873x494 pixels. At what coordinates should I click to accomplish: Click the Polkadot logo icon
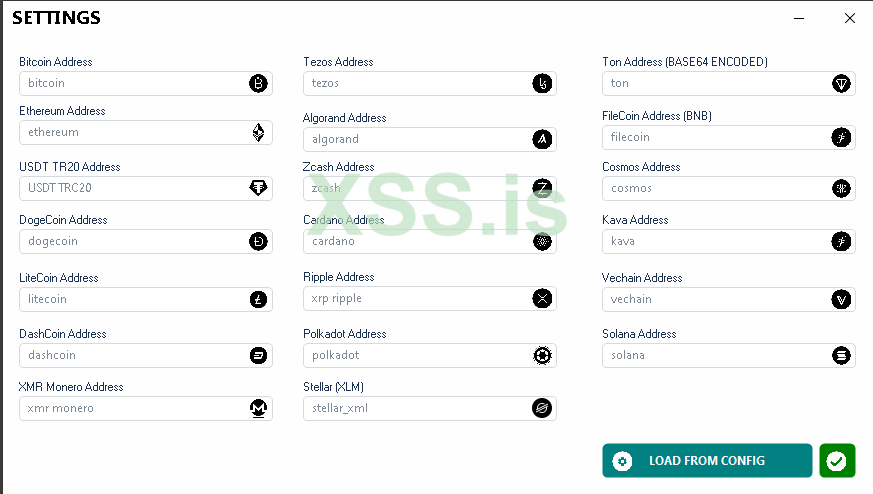(x=542, y=355)
